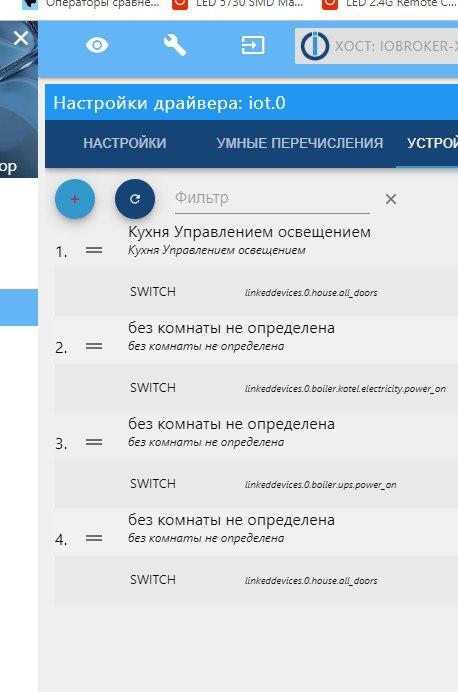
Task: Click linkeddevices.0.boiler.kotel.electricity.power_on state
Action: [345, 389]
